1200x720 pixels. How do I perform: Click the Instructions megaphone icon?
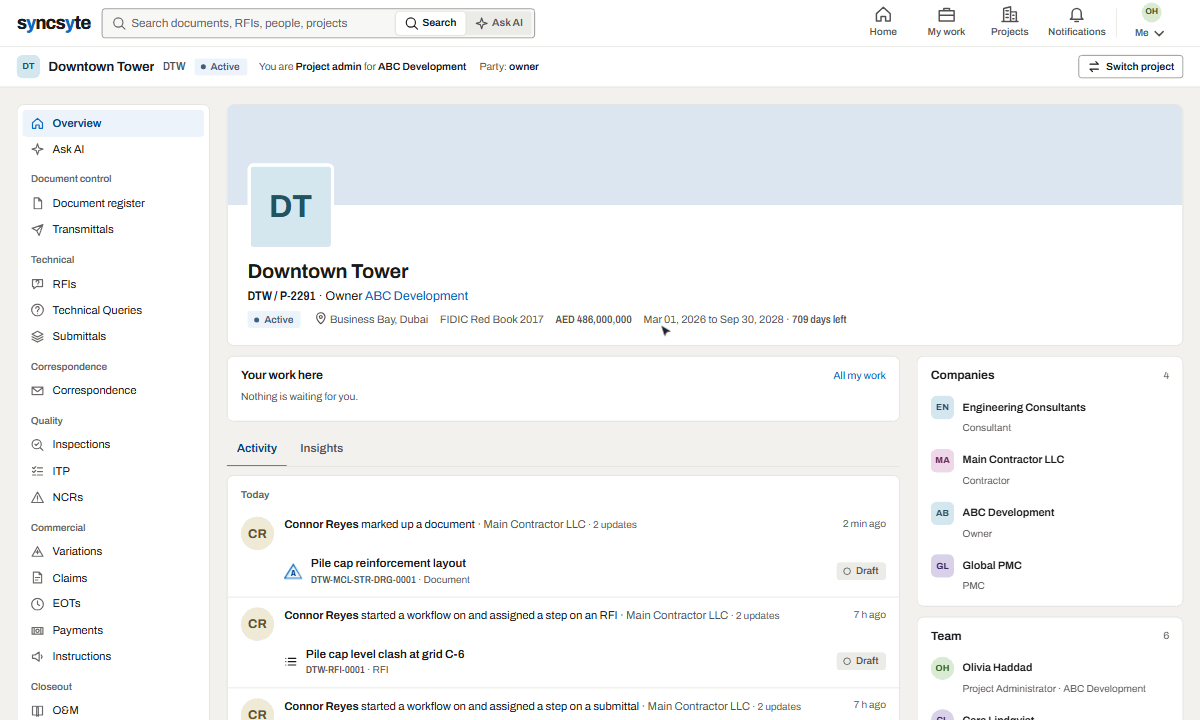(x=38, y=656)
